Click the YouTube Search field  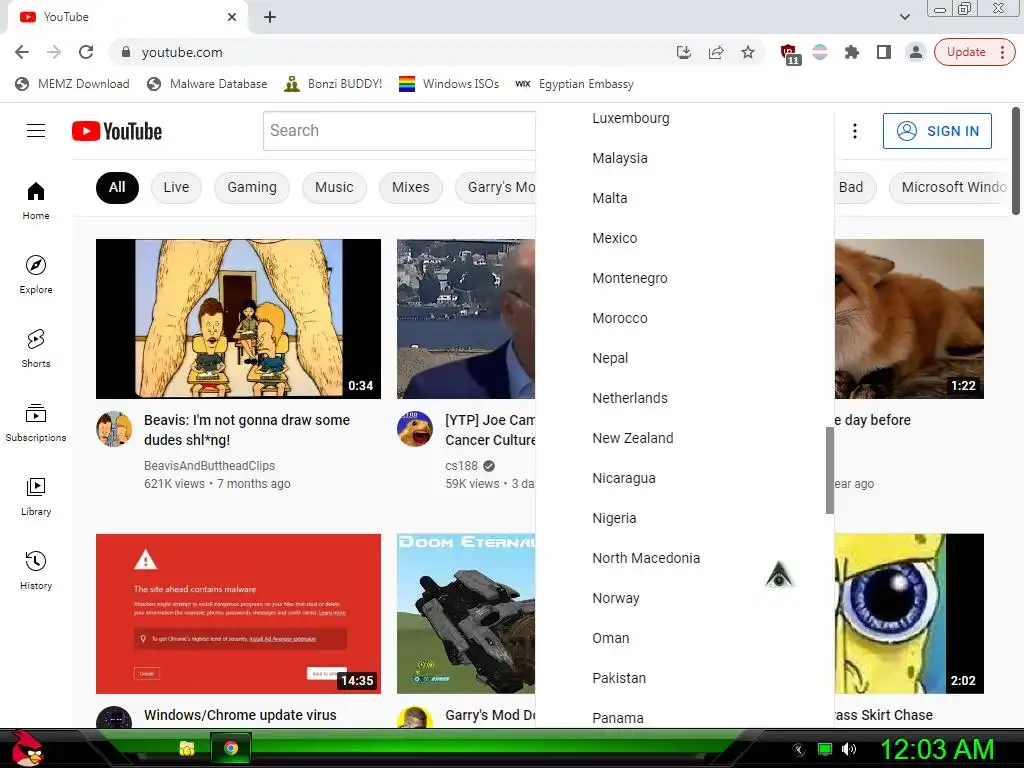click(x=399, y=131)
